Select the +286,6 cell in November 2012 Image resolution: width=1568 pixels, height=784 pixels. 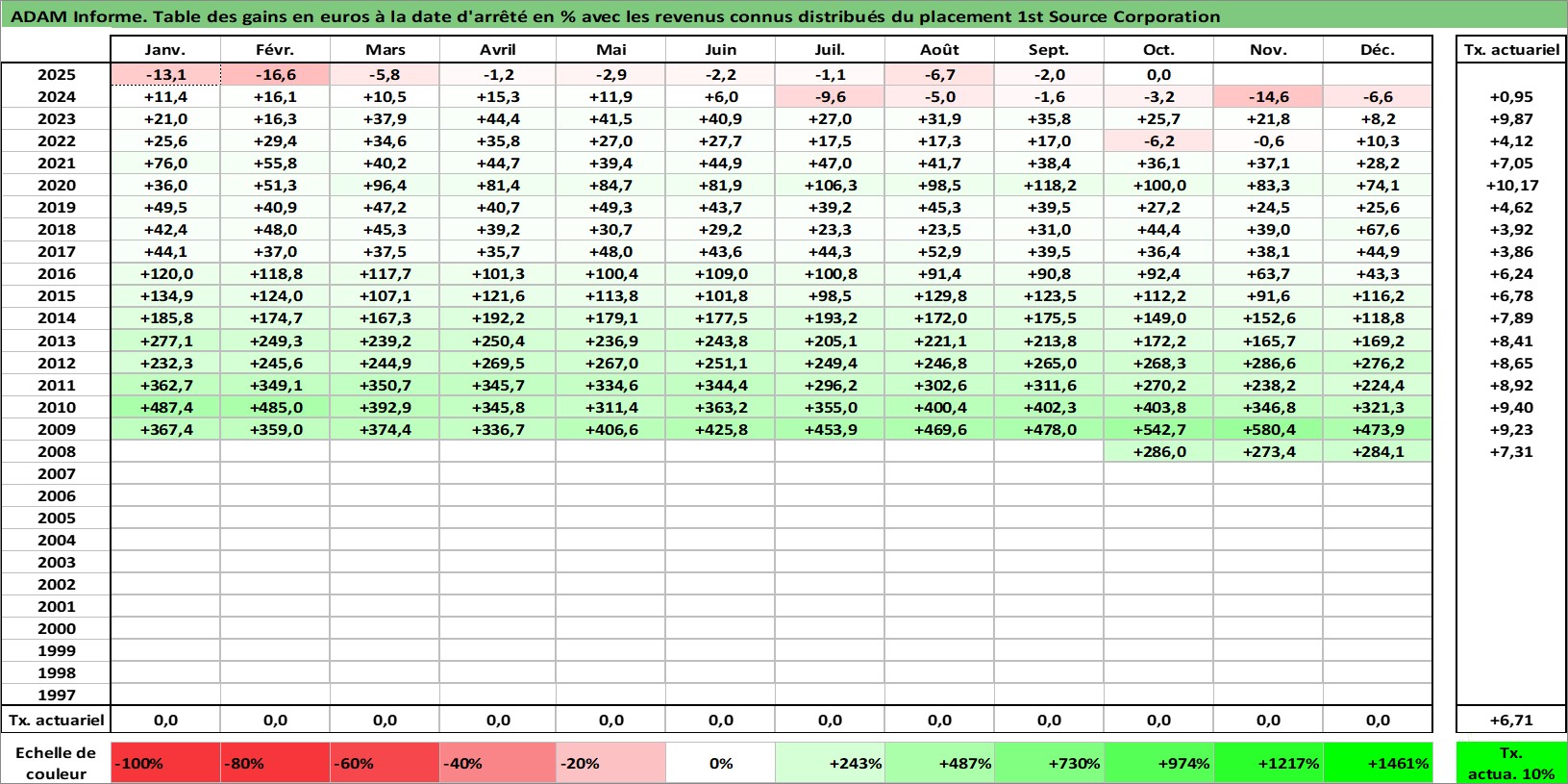click(1268, 363)
